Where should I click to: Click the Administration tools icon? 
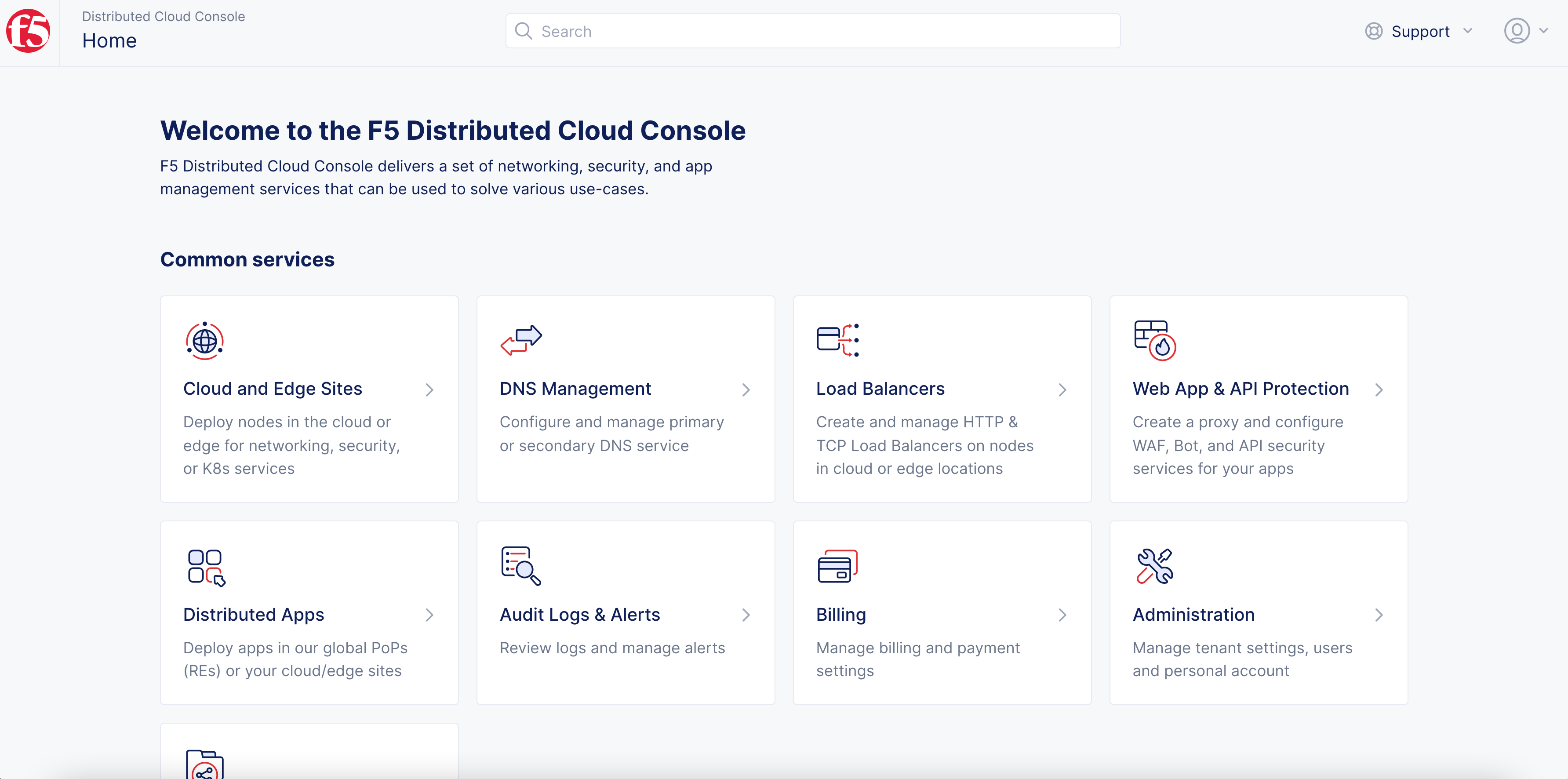click(x=1155, y=566)
